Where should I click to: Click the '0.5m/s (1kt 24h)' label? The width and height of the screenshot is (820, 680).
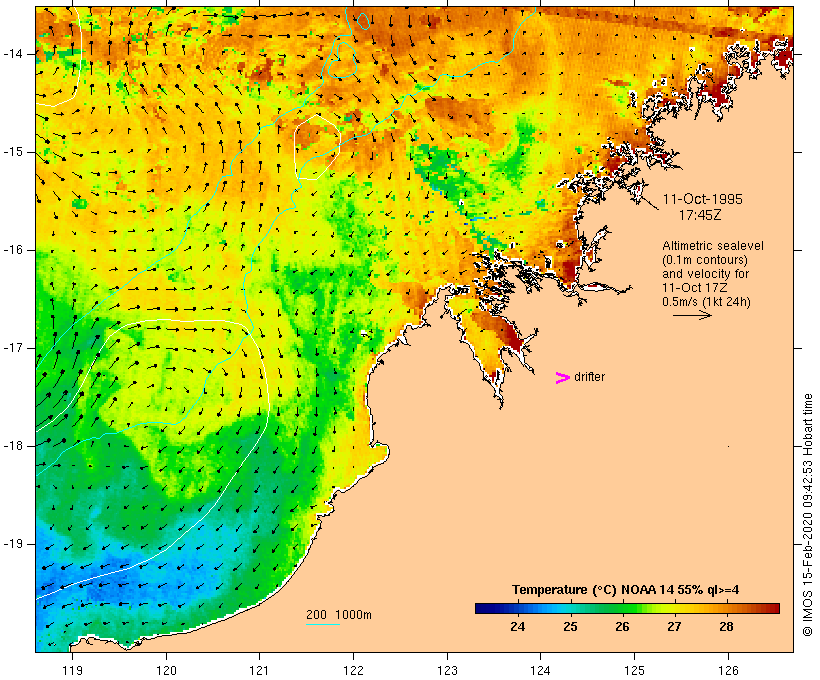706,302
